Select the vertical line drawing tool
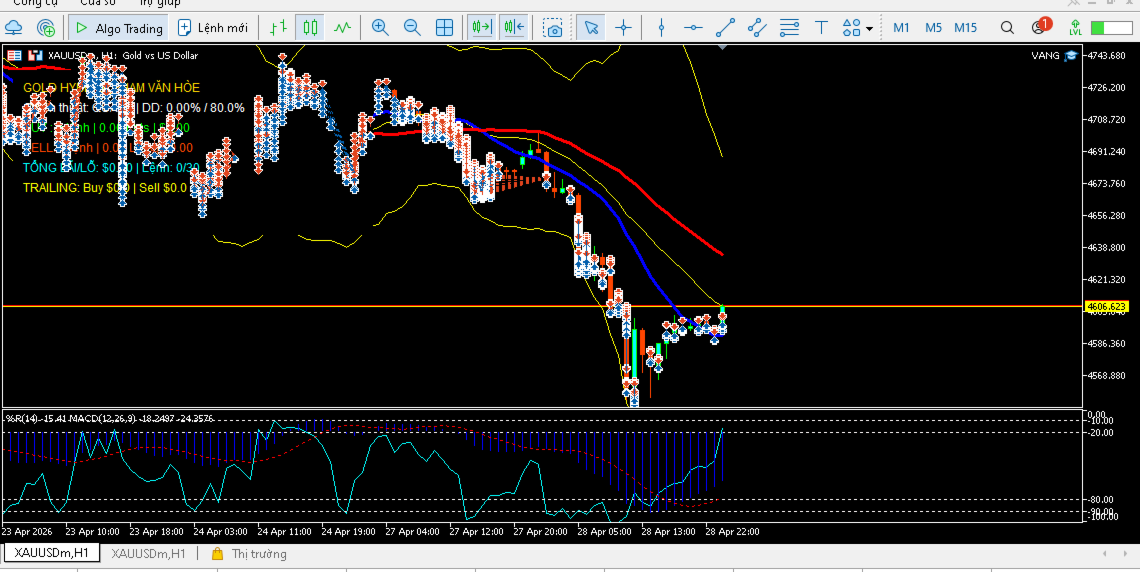 tap(661, 28)
